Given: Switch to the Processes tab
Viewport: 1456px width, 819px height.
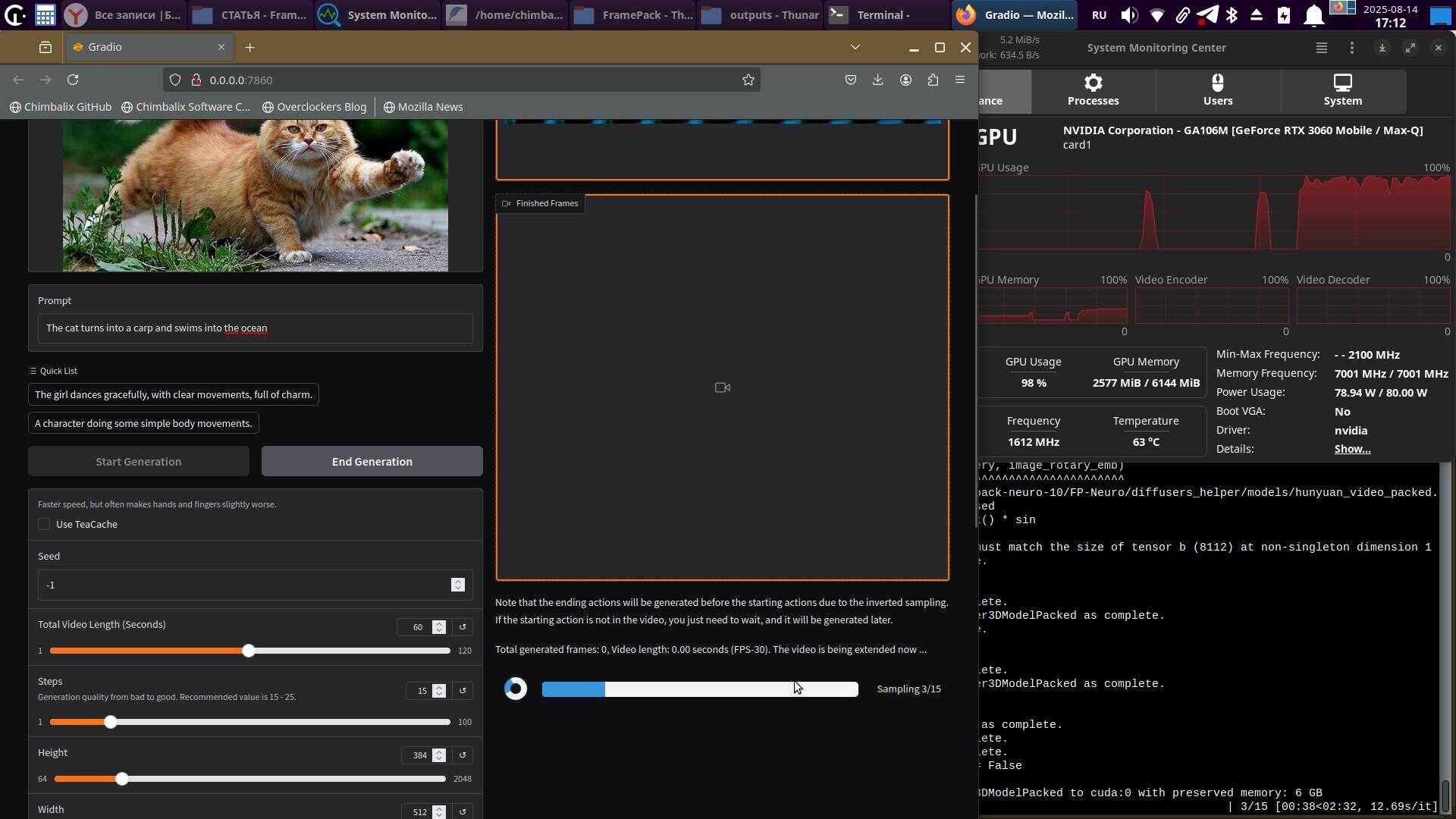Looking at the screenshot, I should tap(1093, 90).
